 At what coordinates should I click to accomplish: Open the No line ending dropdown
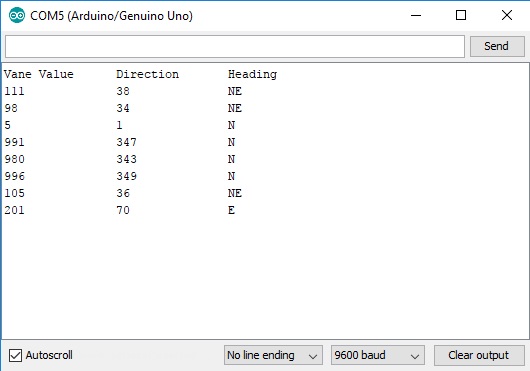coord(273,355)
